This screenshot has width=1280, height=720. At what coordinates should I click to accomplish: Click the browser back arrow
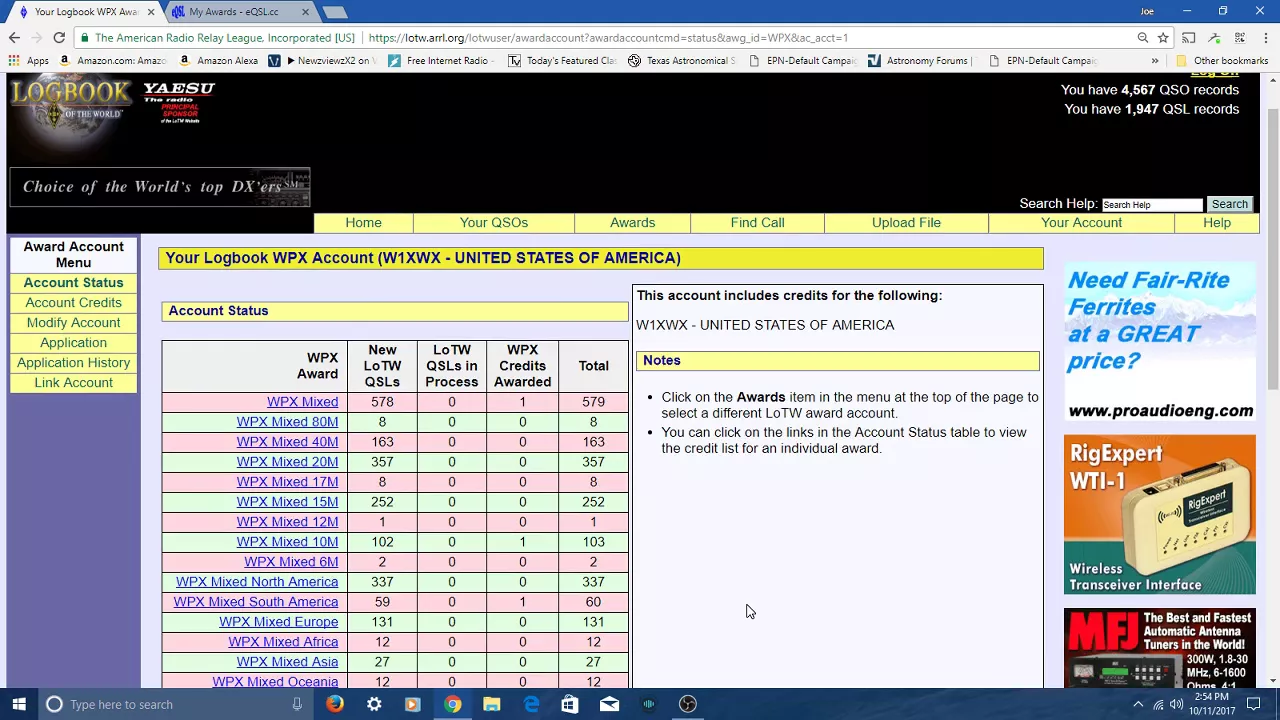[14, 38]
